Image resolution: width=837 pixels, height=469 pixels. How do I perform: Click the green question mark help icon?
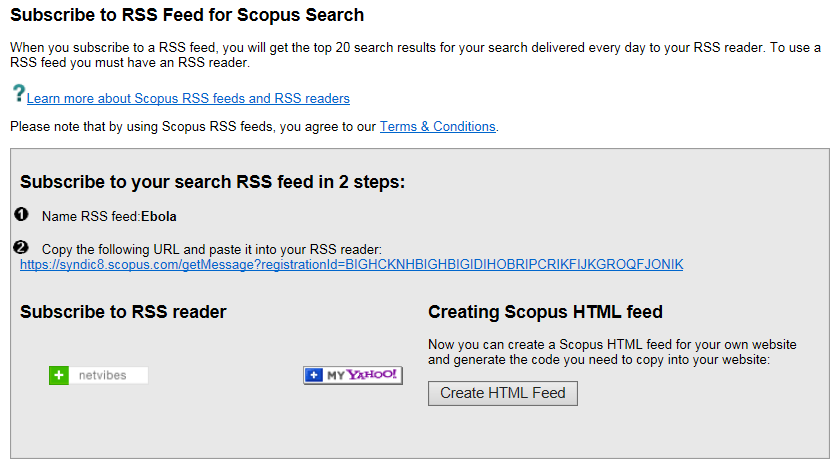click(x=18, y=94)
